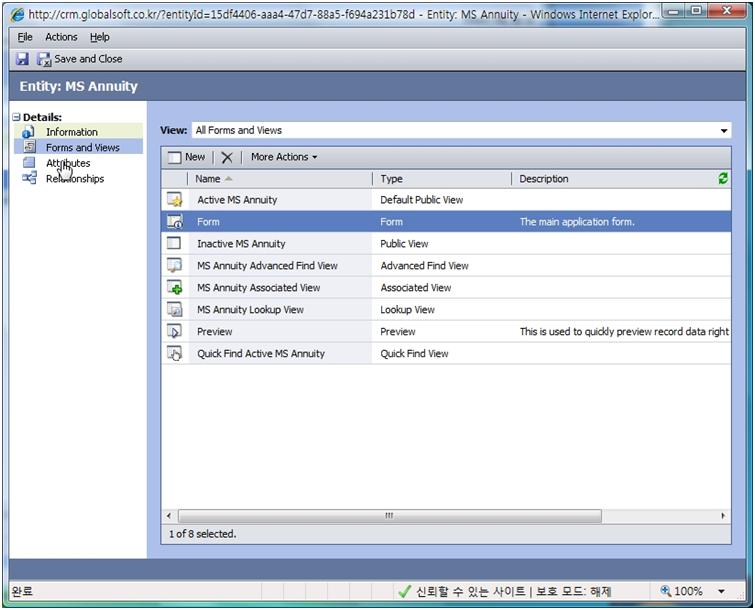Viewport: 755px width, 610px height.
Task: Click the Advanced Find View type cell
Action: pos(424,266)
